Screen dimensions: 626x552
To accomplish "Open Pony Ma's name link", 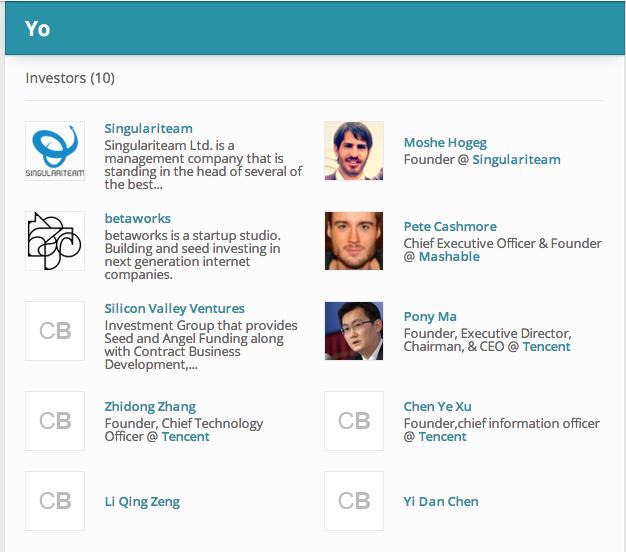I will [430, 317].
